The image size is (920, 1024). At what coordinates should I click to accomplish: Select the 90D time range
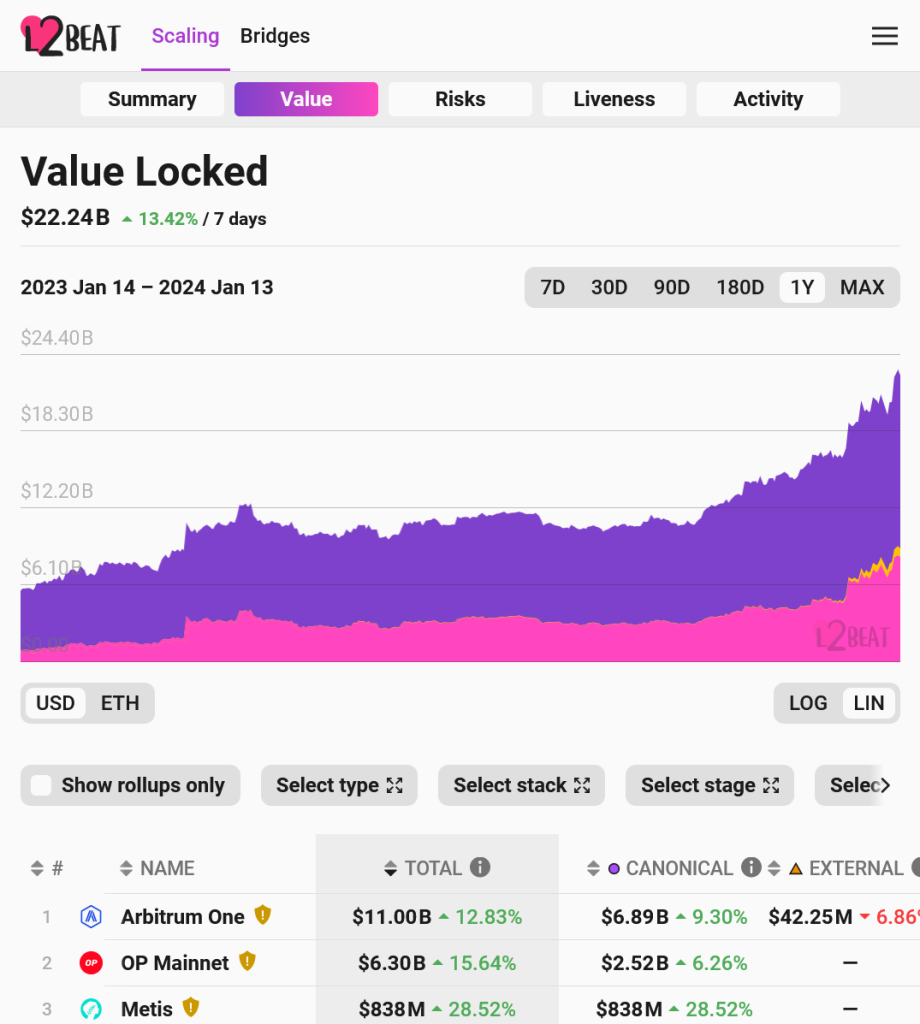coord(672,287)
